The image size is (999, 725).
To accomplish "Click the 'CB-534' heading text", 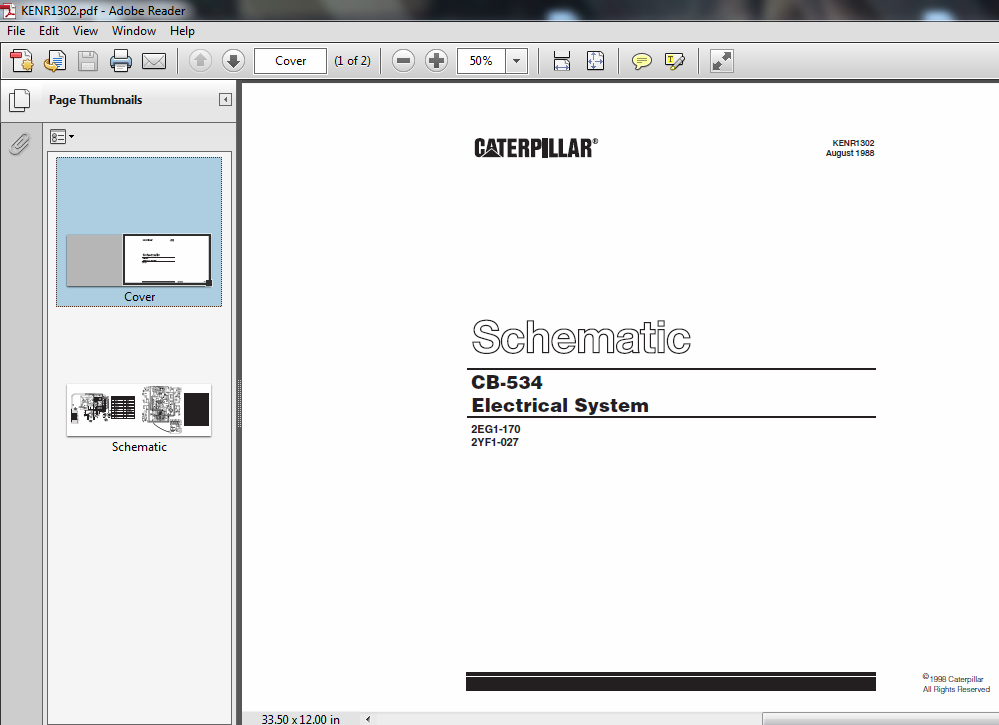I will tap(507, 382).
